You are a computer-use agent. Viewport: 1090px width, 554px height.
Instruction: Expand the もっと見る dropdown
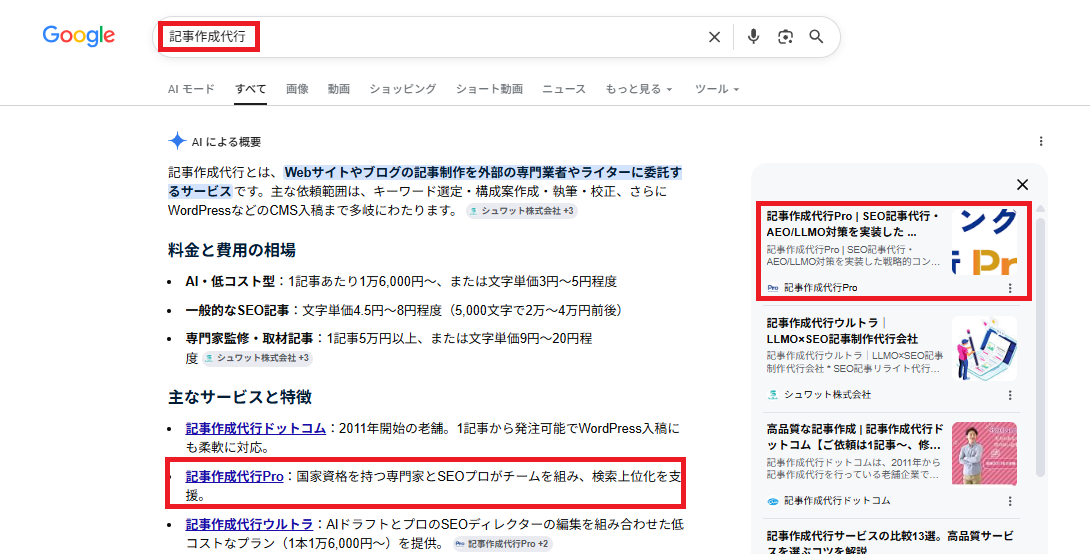coord(639,89)
